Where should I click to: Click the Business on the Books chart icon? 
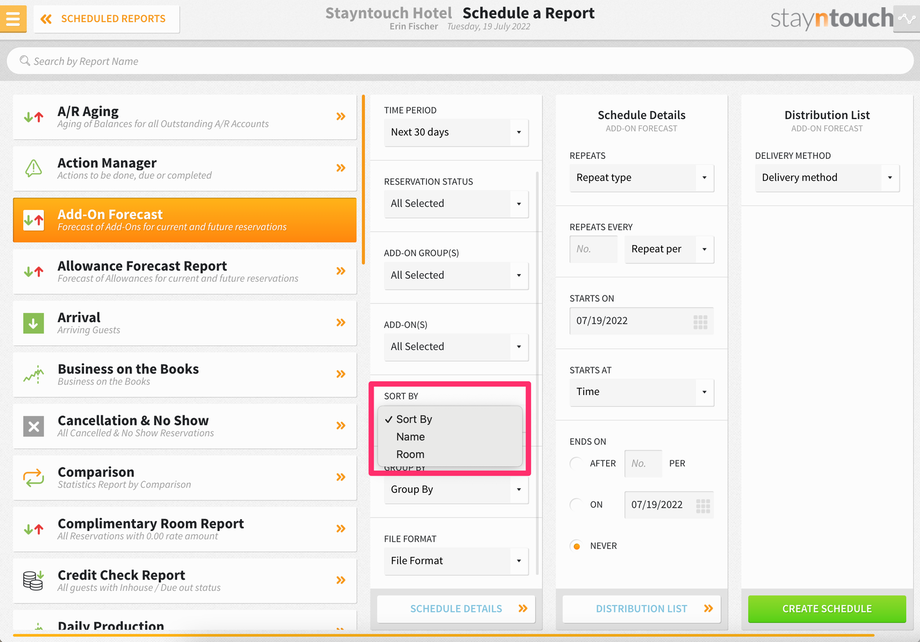click(x=33, y=374)
